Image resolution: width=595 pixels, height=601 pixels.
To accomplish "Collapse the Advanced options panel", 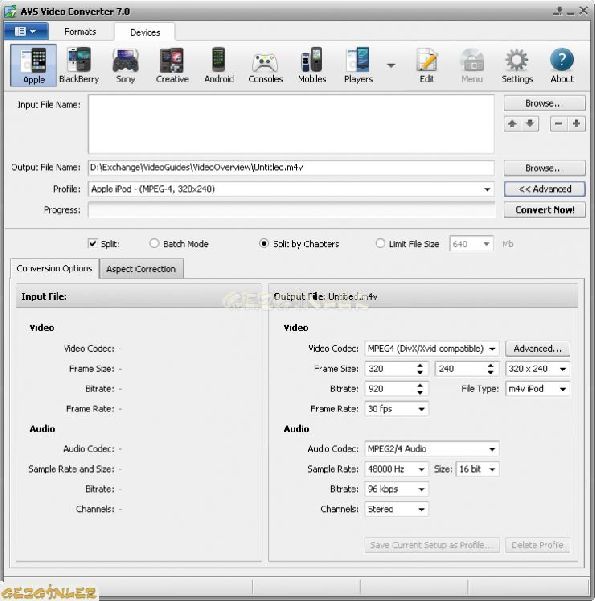I will [544, 189].
